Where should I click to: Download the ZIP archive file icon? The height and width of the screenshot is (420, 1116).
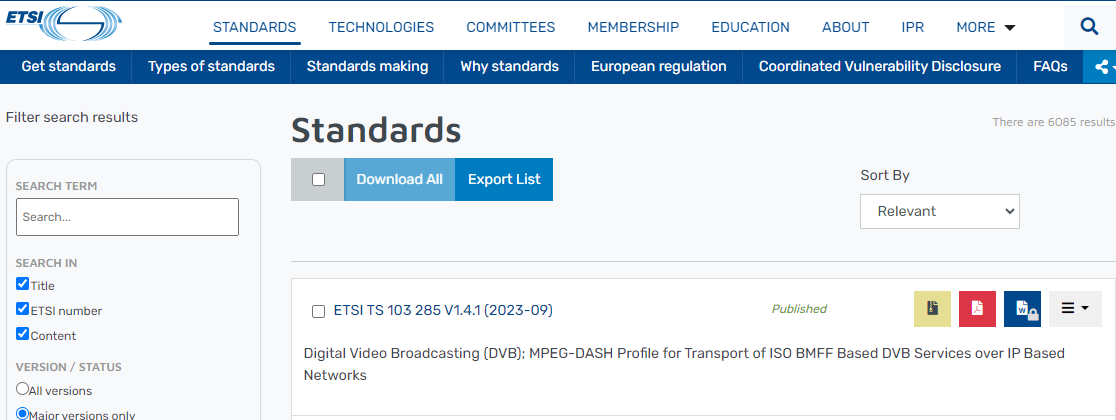point(932,309)
